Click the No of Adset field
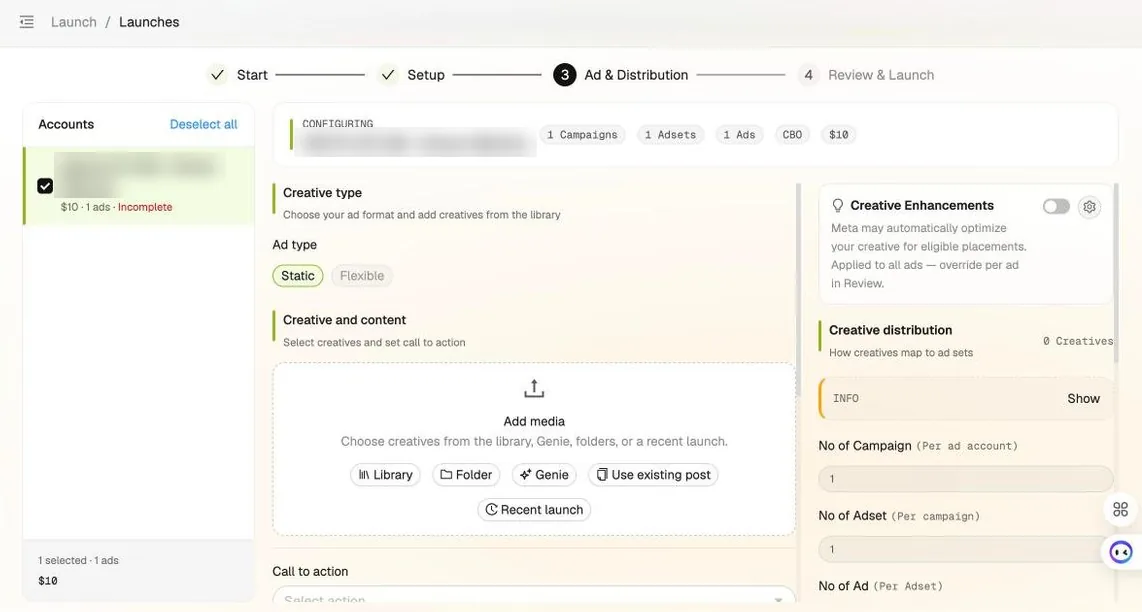Image resolution: width=1142 pixels, height=612 pixels. [x=966, y=549]
